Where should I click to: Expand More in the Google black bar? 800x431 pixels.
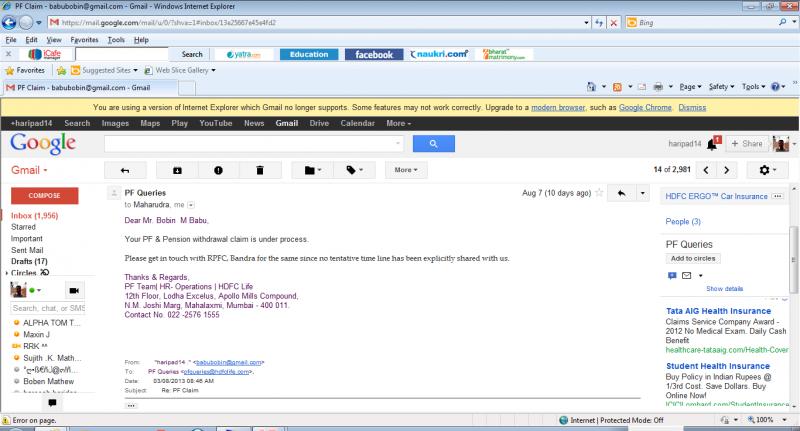[x=398, y=123]
